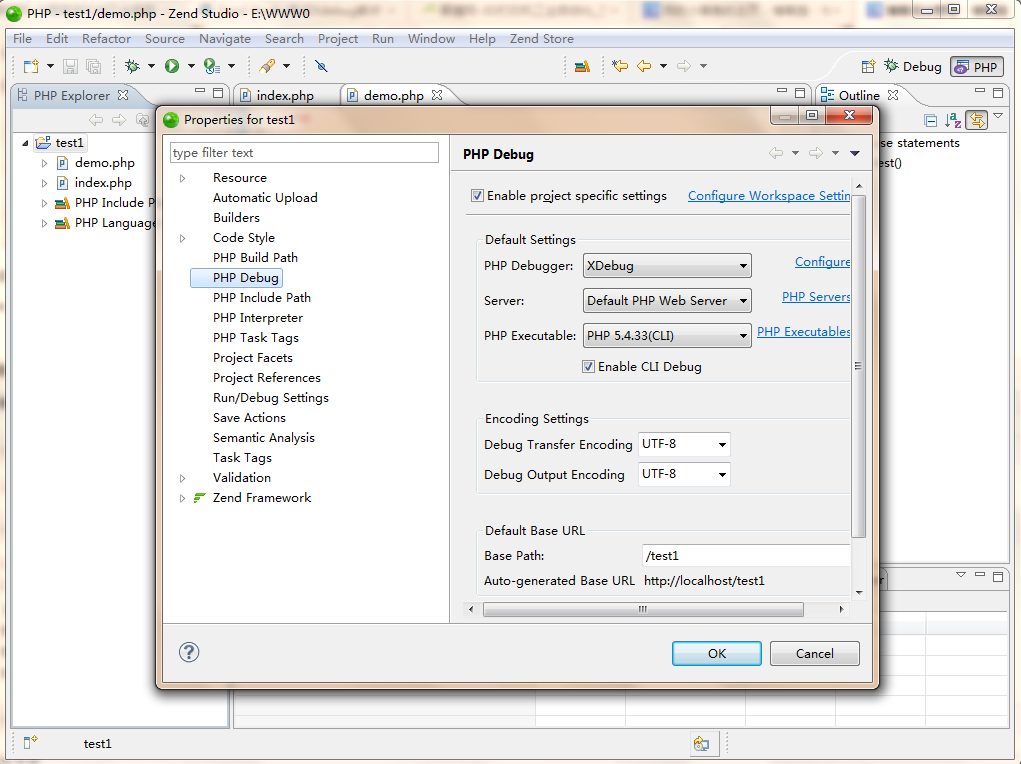Screen dimensions: 1021x764
Task: Click the vertical scrollbar in PHP Debug page
Action: click(x=859, y=366)
